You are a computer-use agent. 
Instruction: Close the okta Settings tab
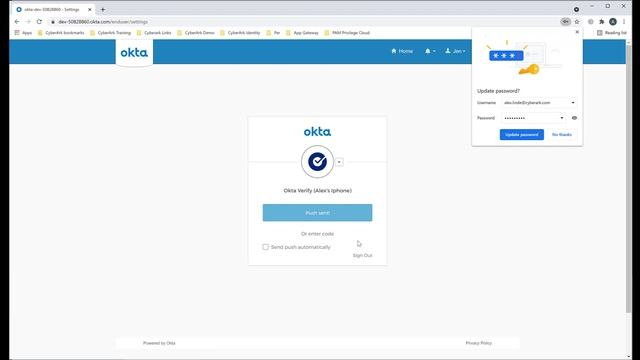pyautogui.click(x=90, y=9)
